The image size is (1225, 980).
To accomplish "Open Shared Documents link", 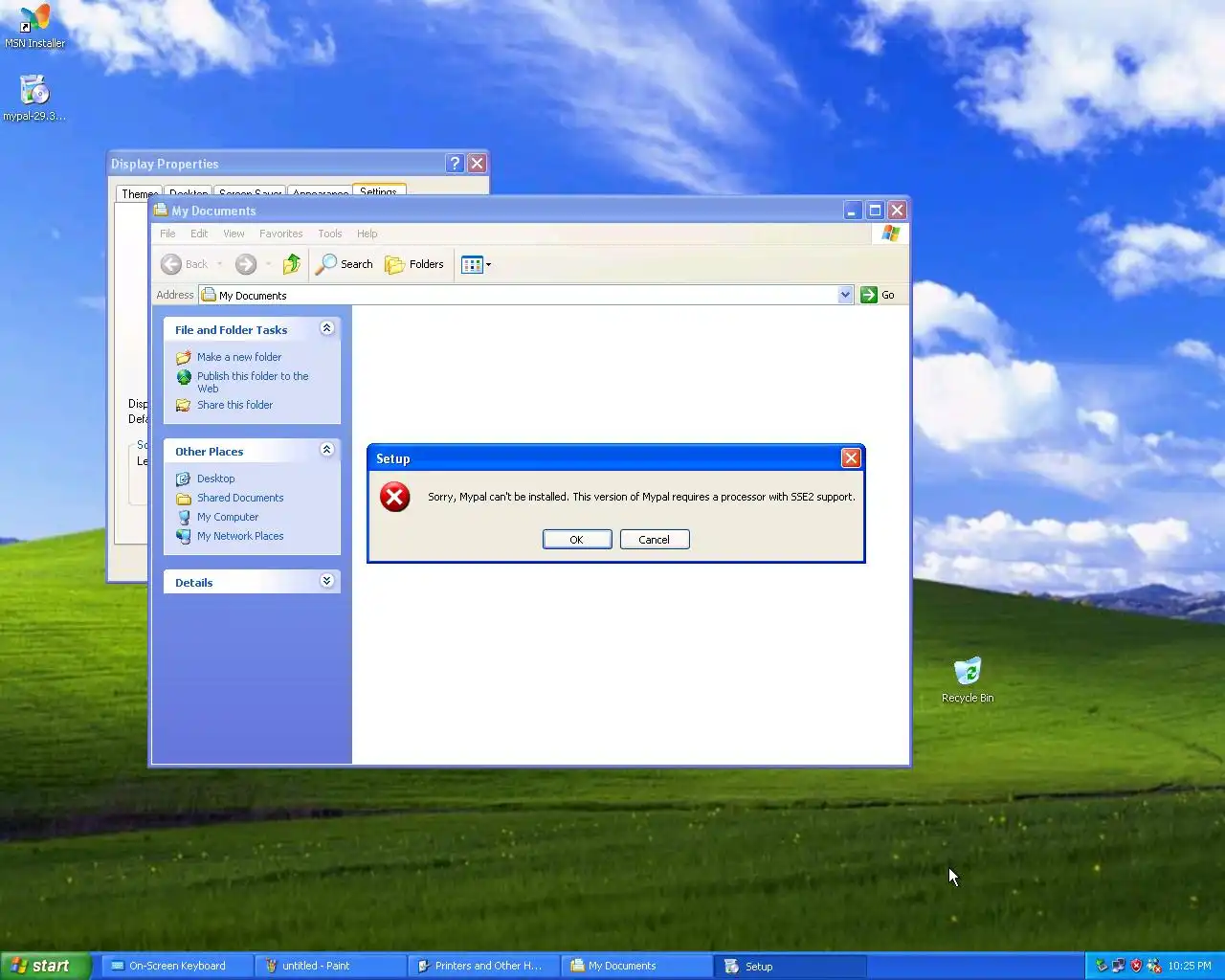I will pos(240,498).
